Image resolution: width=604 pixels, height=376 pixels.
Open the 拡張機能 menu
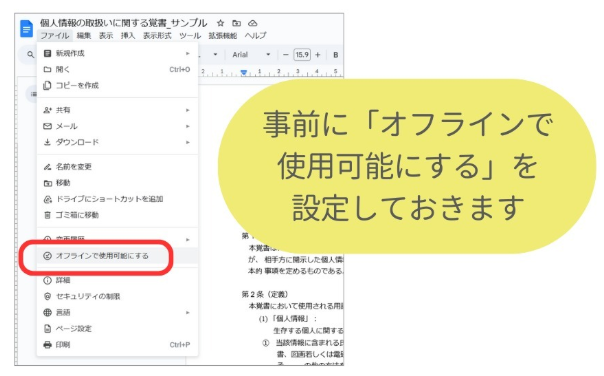(x=223, y=35)
